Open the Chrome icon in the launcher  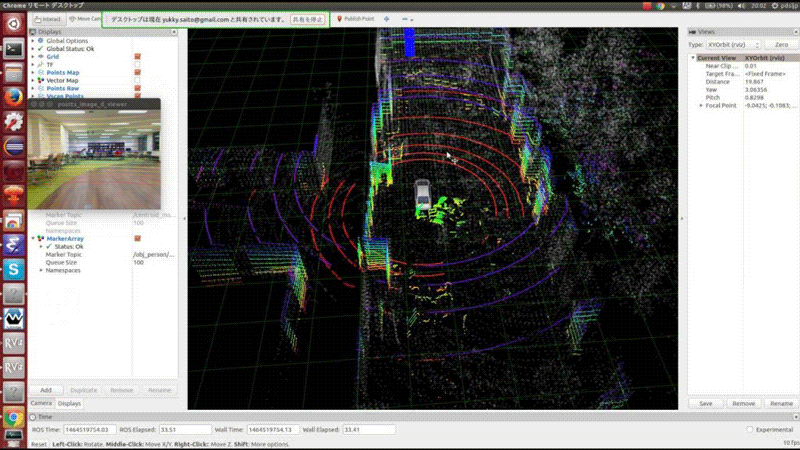point(14,417)
